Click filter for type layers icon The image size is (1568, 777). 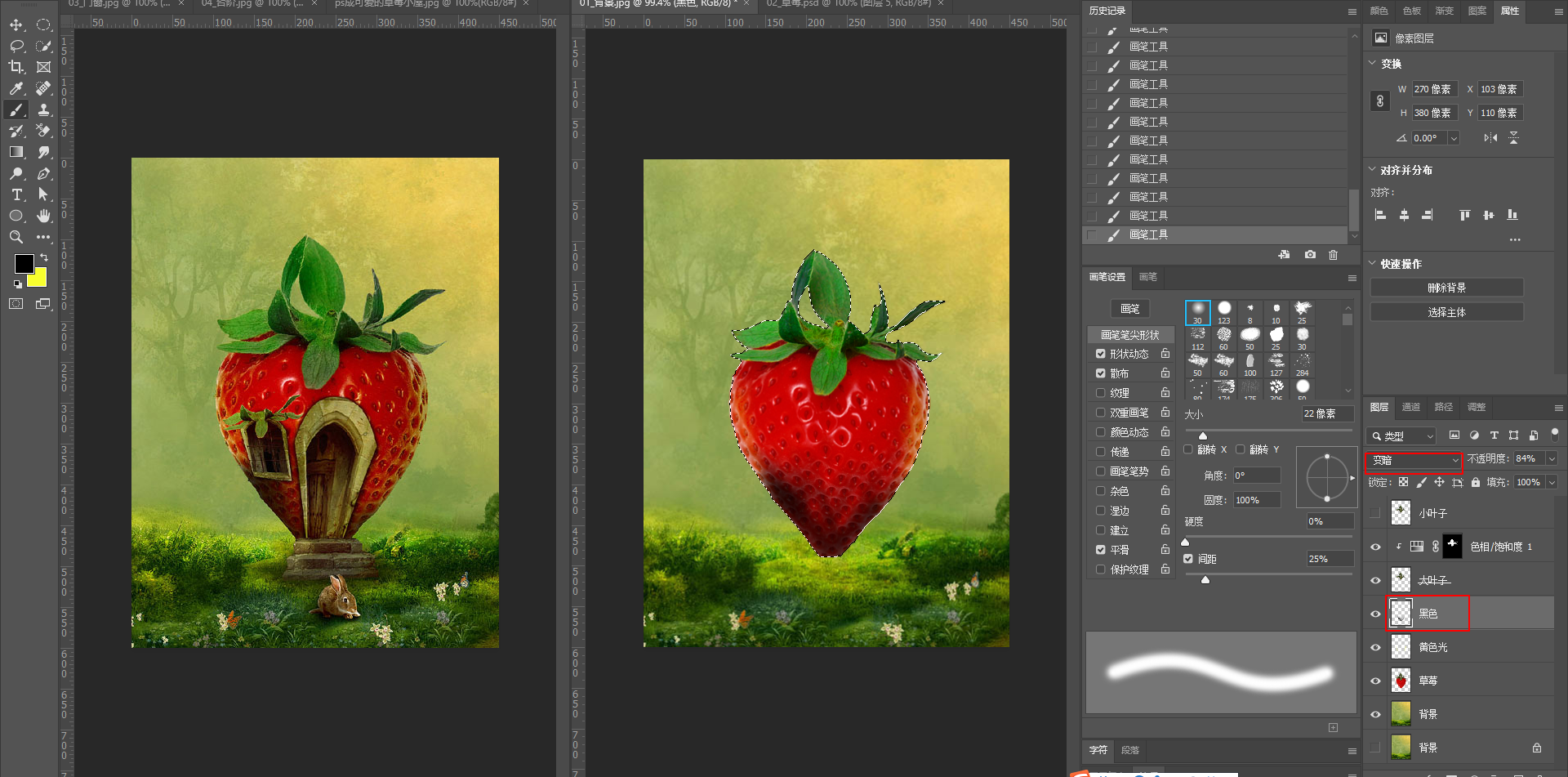[x=1494, y=435]
